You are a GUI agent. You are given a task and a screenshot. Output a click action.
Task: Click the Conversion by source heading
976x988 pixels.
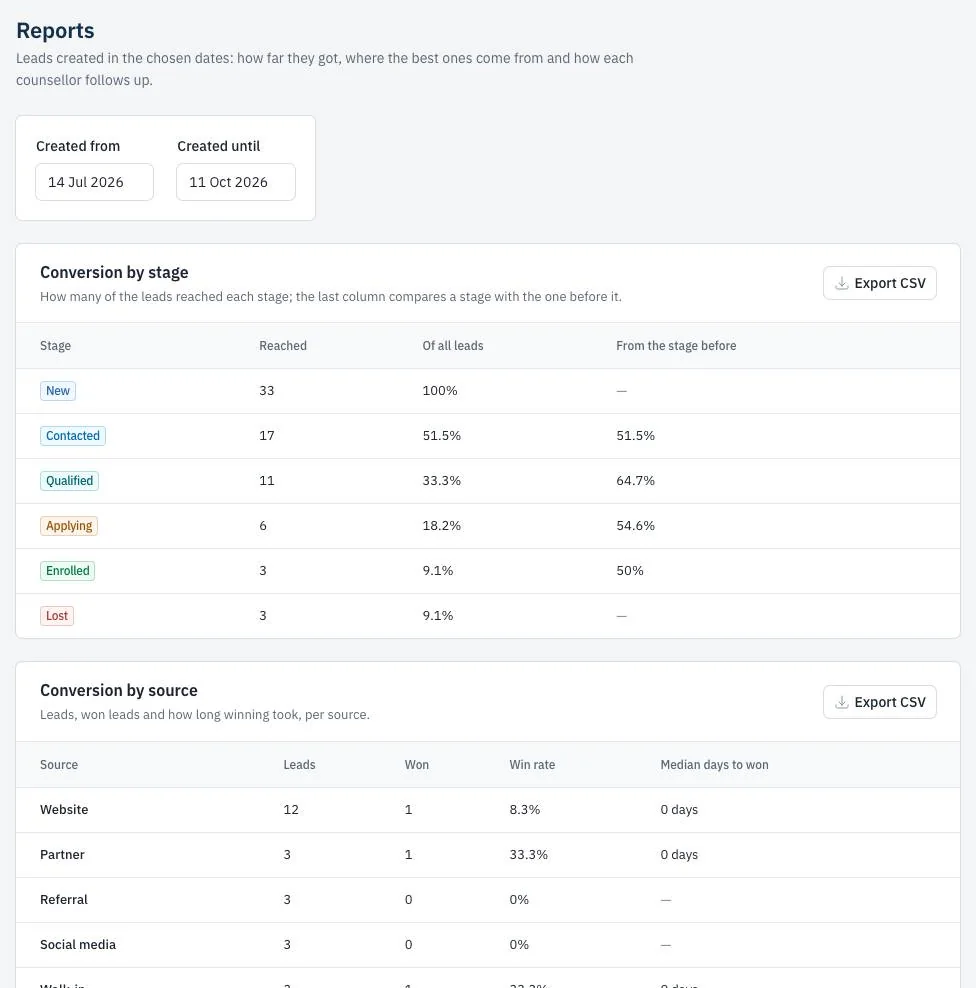pos(119,691)
